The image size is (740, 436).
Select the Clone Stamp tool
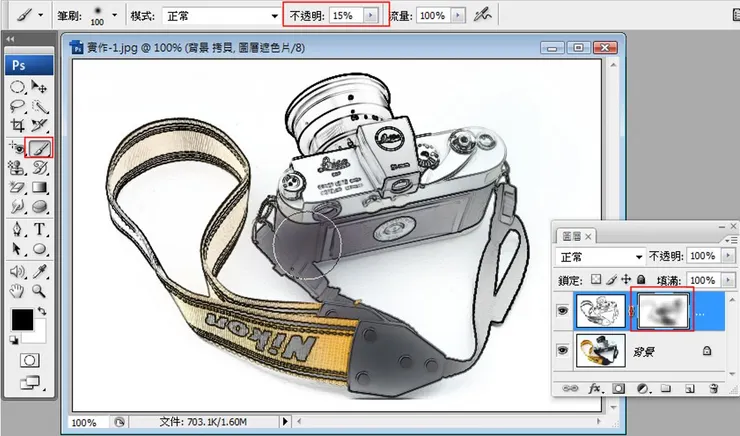17,168
